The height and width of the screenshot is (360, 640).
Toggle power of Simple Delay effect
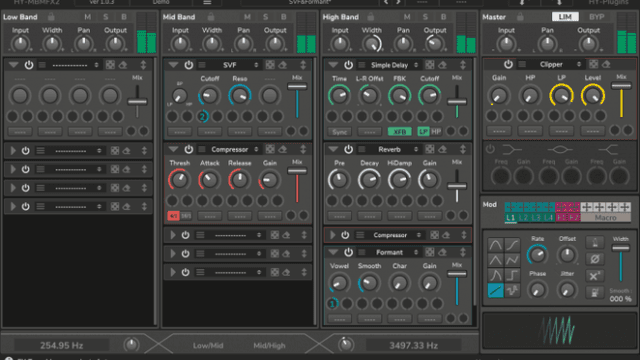click(348, 65)
